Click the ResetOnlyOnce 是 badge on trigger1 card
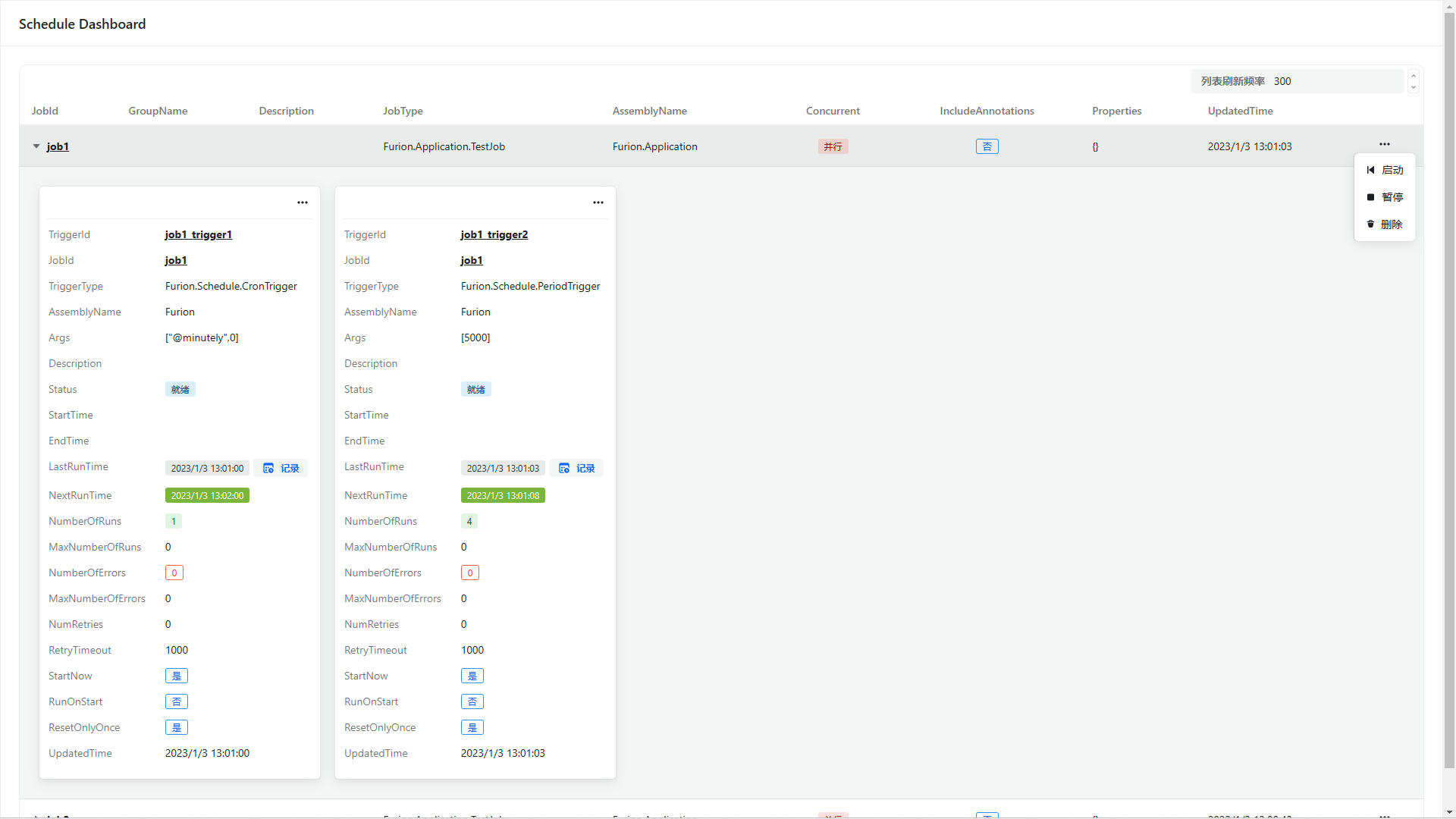 coord(176,727)
